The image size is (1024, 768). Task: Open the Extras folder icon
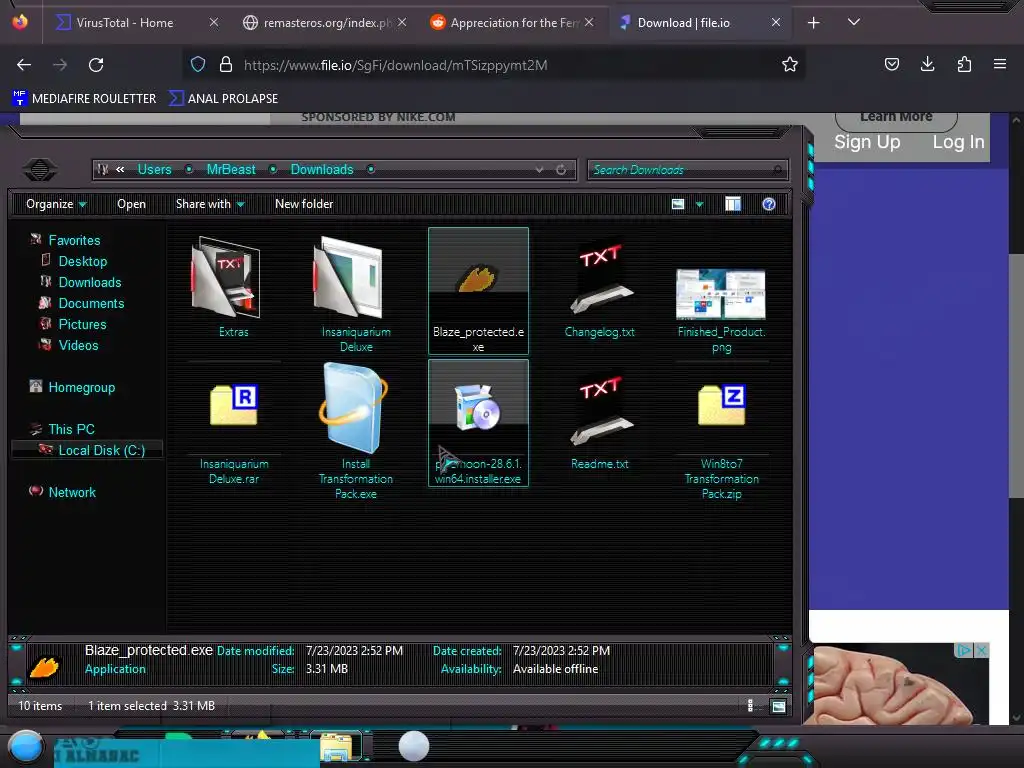[226, 278]
